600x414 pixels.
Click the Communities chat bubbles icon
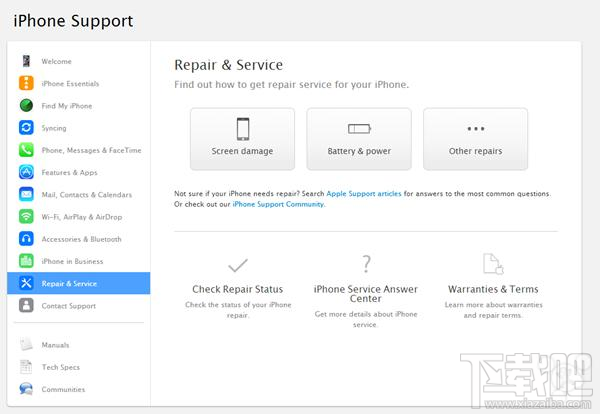[26, 389]
